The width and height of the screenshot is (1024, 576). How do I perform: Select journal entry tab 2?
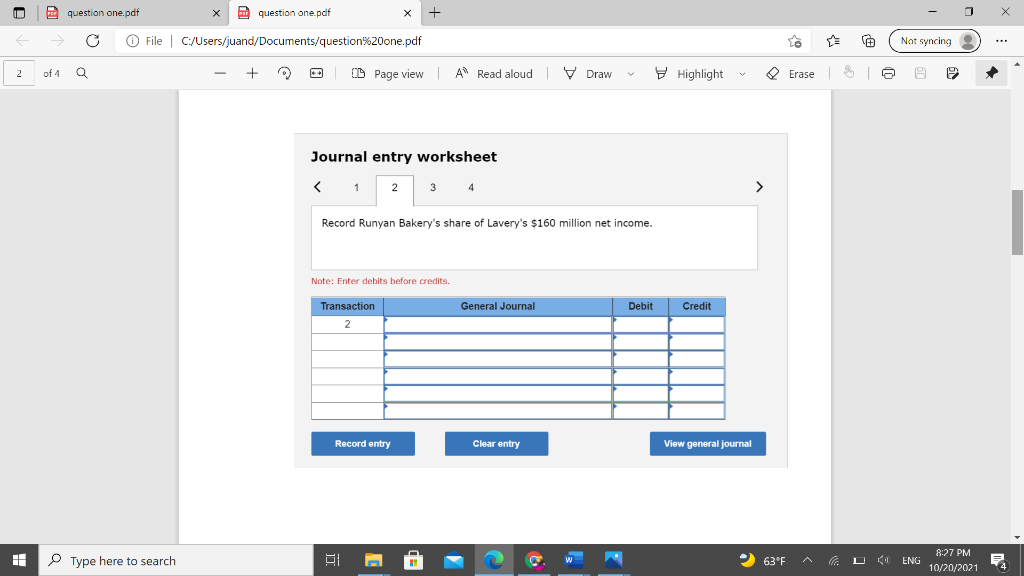(x=394, y=189)
